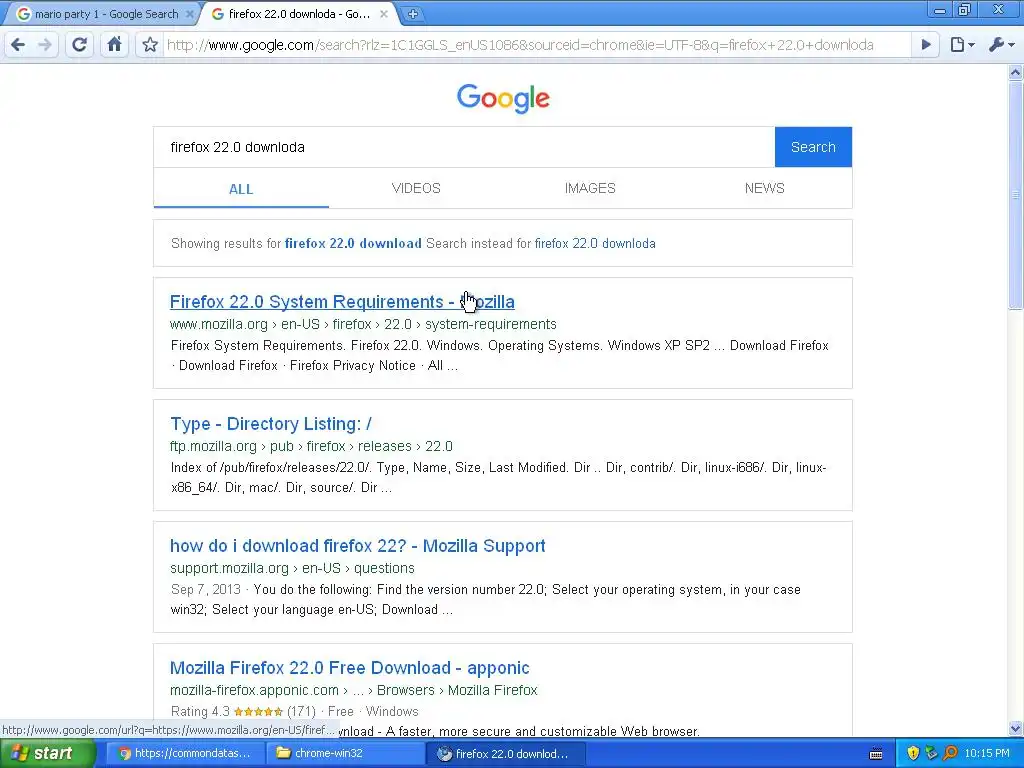Image resolution: width=1024 pixels, height=768 pixels.
Task: Click 'www.mozilla.org › en-US › firefox' URL text
Action: coord(363,325)
